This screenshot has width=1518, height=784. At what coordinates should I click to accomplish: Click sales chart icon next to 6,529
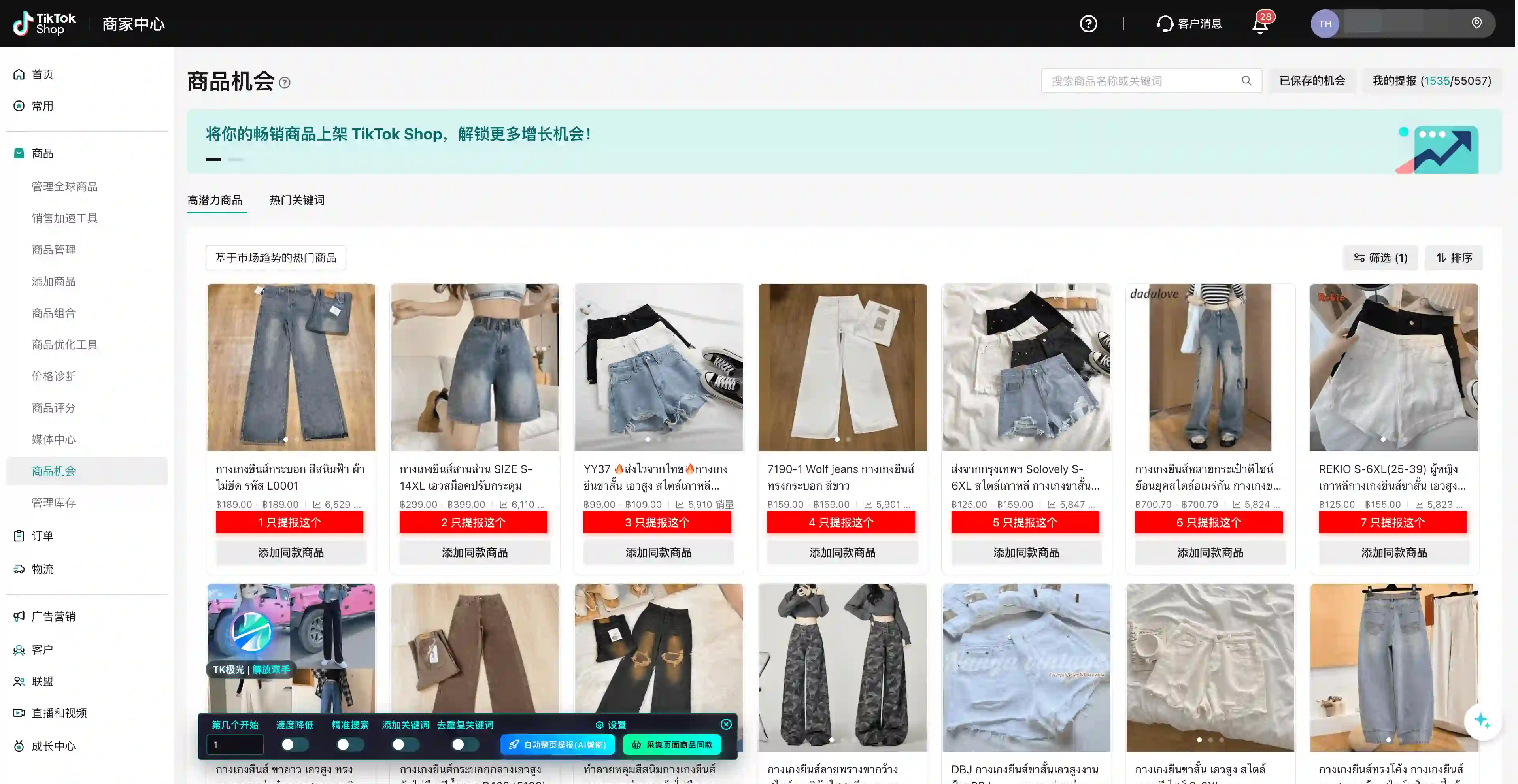[317, 505]
